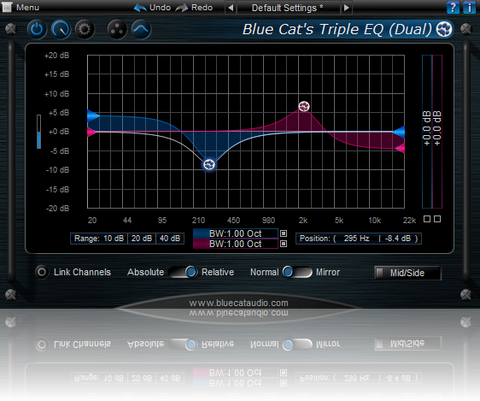The height and width of the screenshot is (401, 480).
Task: Click the -8.4 dB position value
Action: pyautogui.click(x=398, y=239)
